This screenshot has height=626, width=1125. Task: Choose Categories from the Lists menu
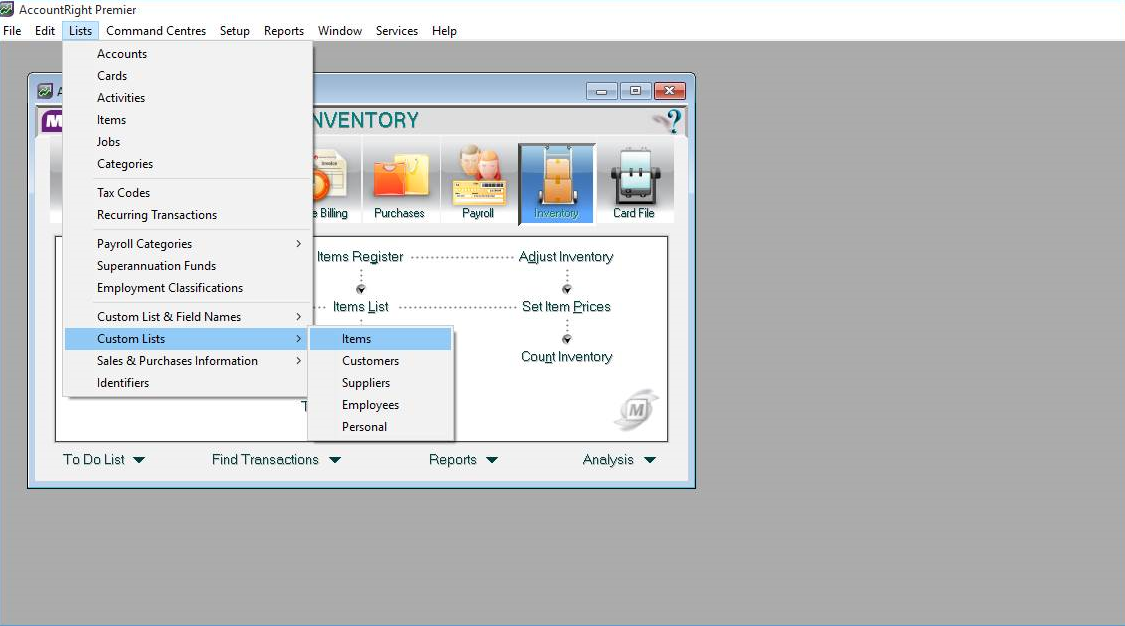(x=188, y=164)
